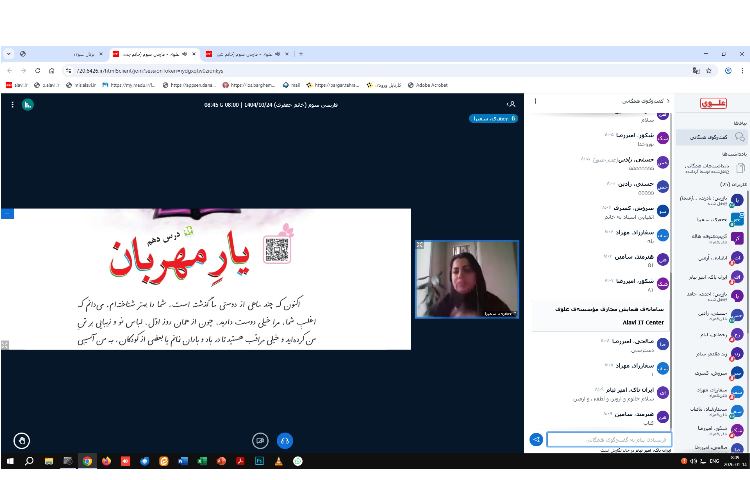Click the Alavi logo at top of sidebar
This screenshot has width=750, height=480.
coord(713,103)
